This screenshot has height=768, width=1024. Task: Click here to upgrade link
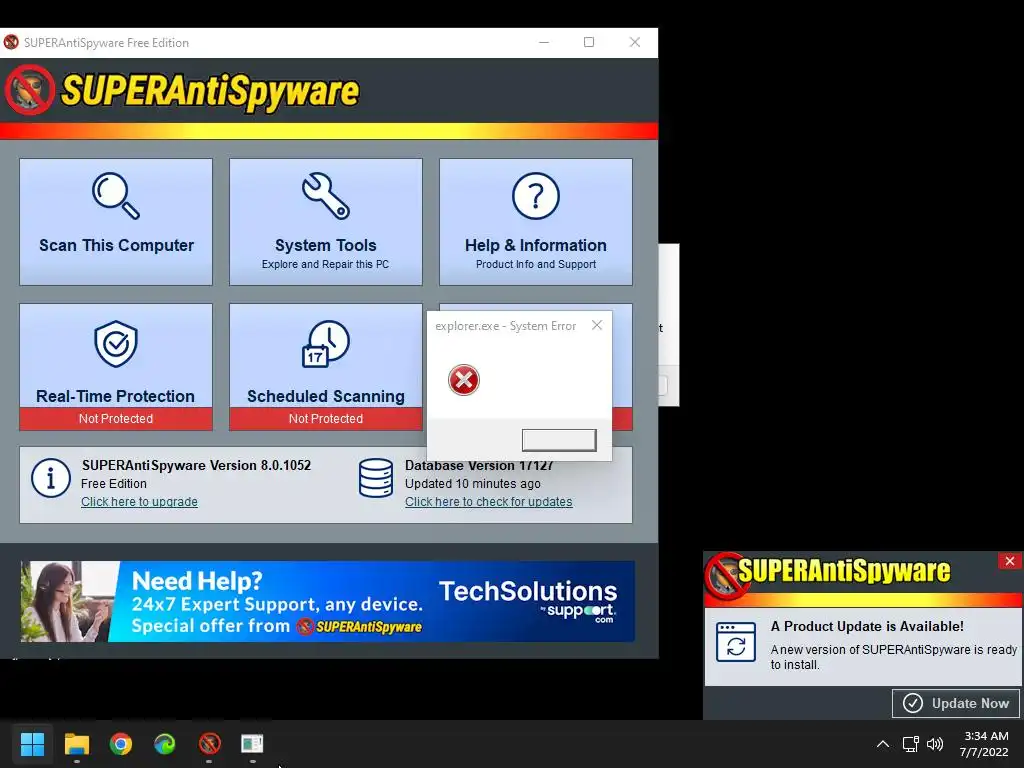pos(139,502)
